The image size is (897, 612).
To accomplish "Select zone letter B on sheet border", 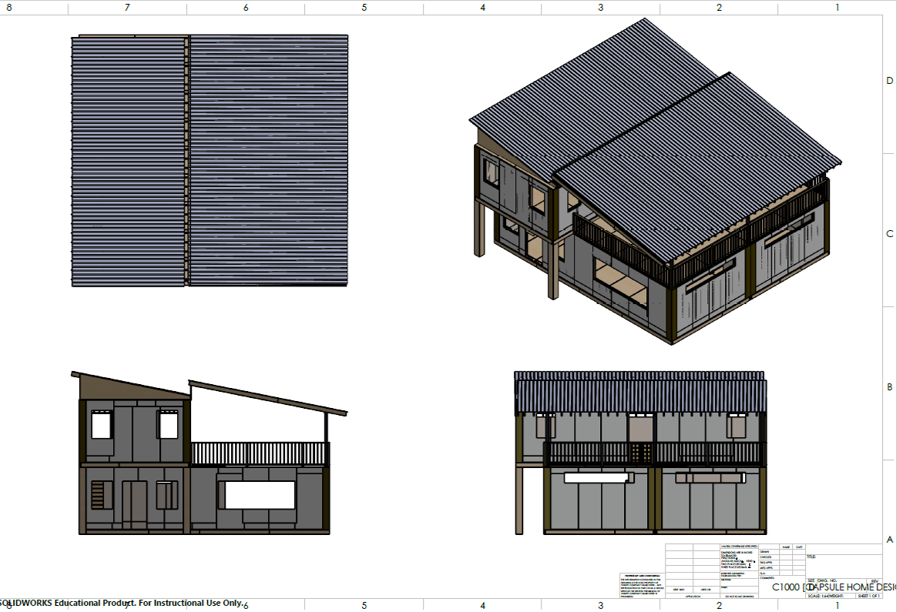I will pyautogui.click(x=889, y=387).
